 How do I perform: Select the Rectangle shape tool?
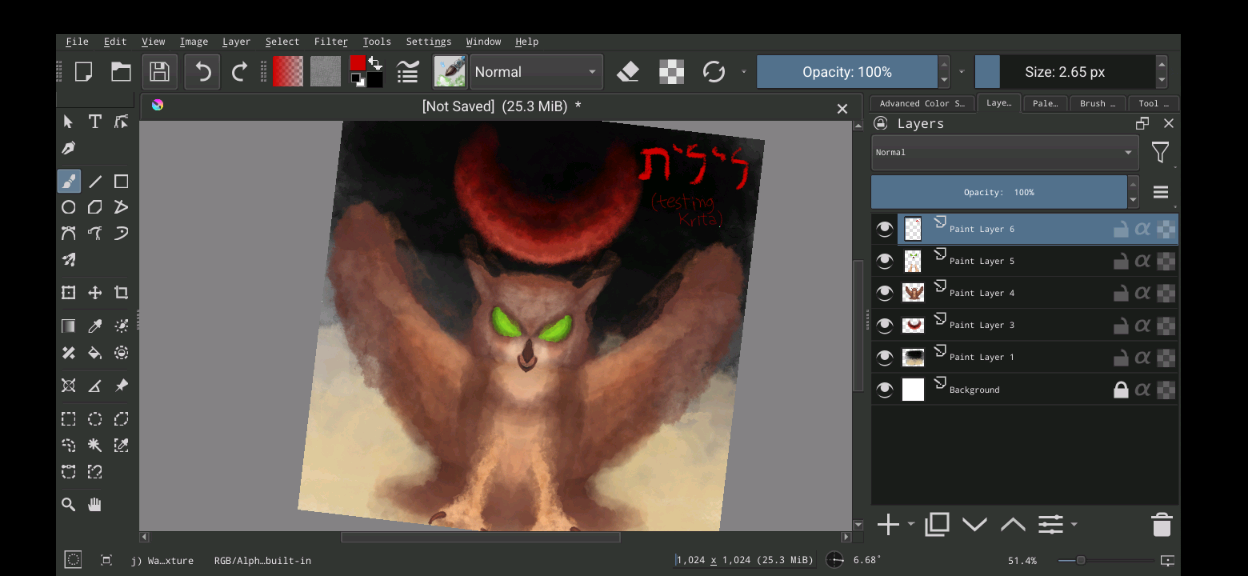(x=121, y=181)
